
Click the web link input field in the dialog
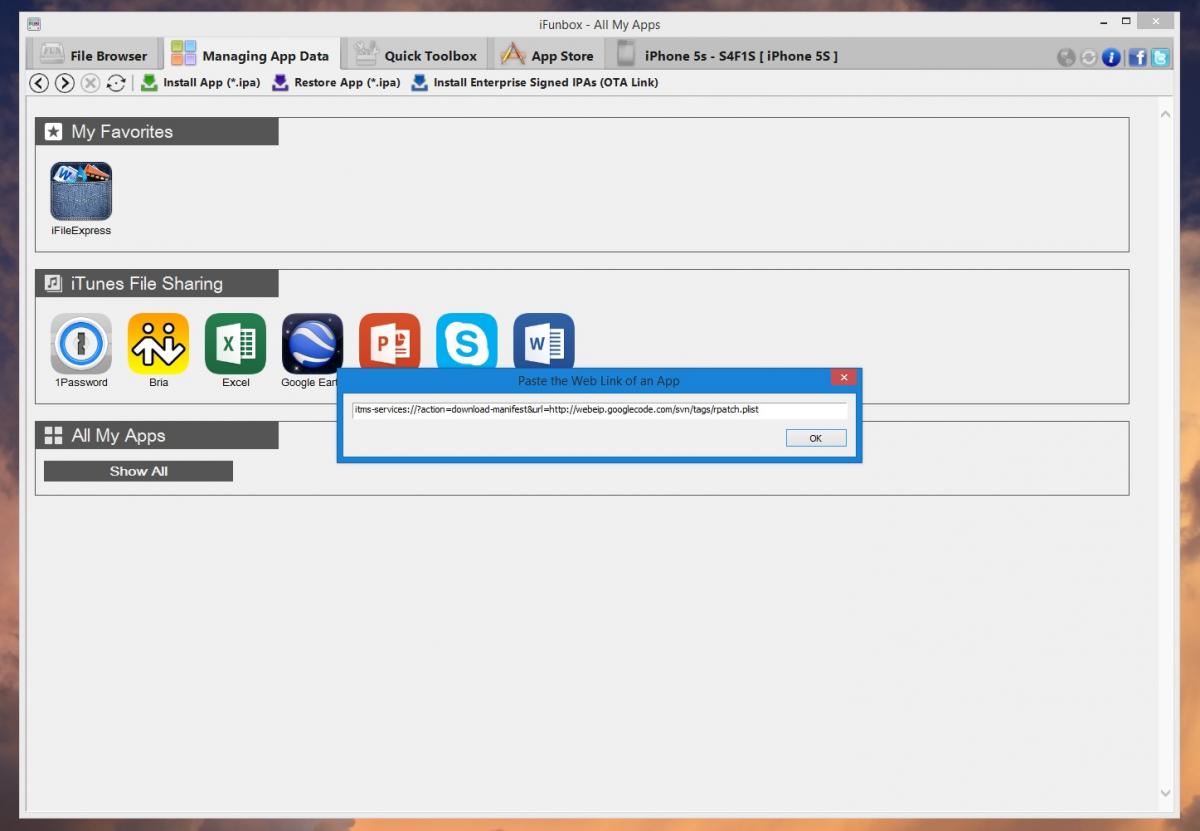599,410
